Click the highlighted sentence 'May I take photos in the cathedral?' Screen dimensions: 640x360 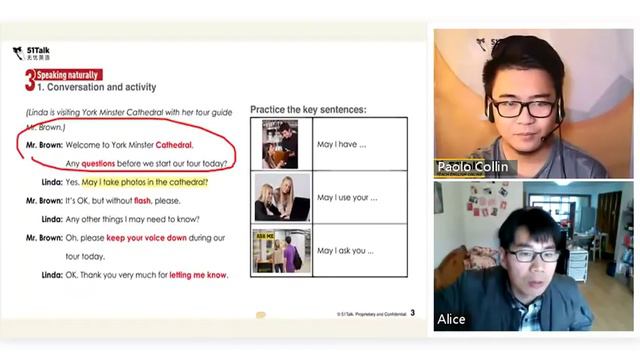[x=145, y=182]
